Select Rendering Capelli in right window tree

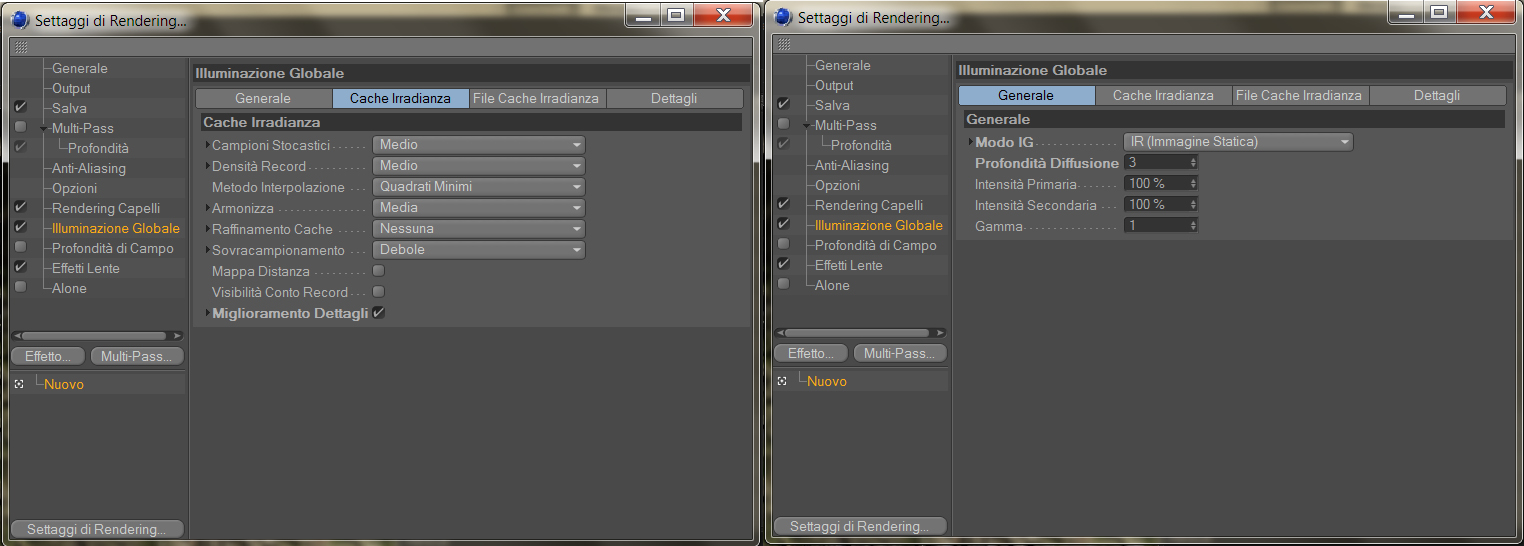tap(868, 205)
